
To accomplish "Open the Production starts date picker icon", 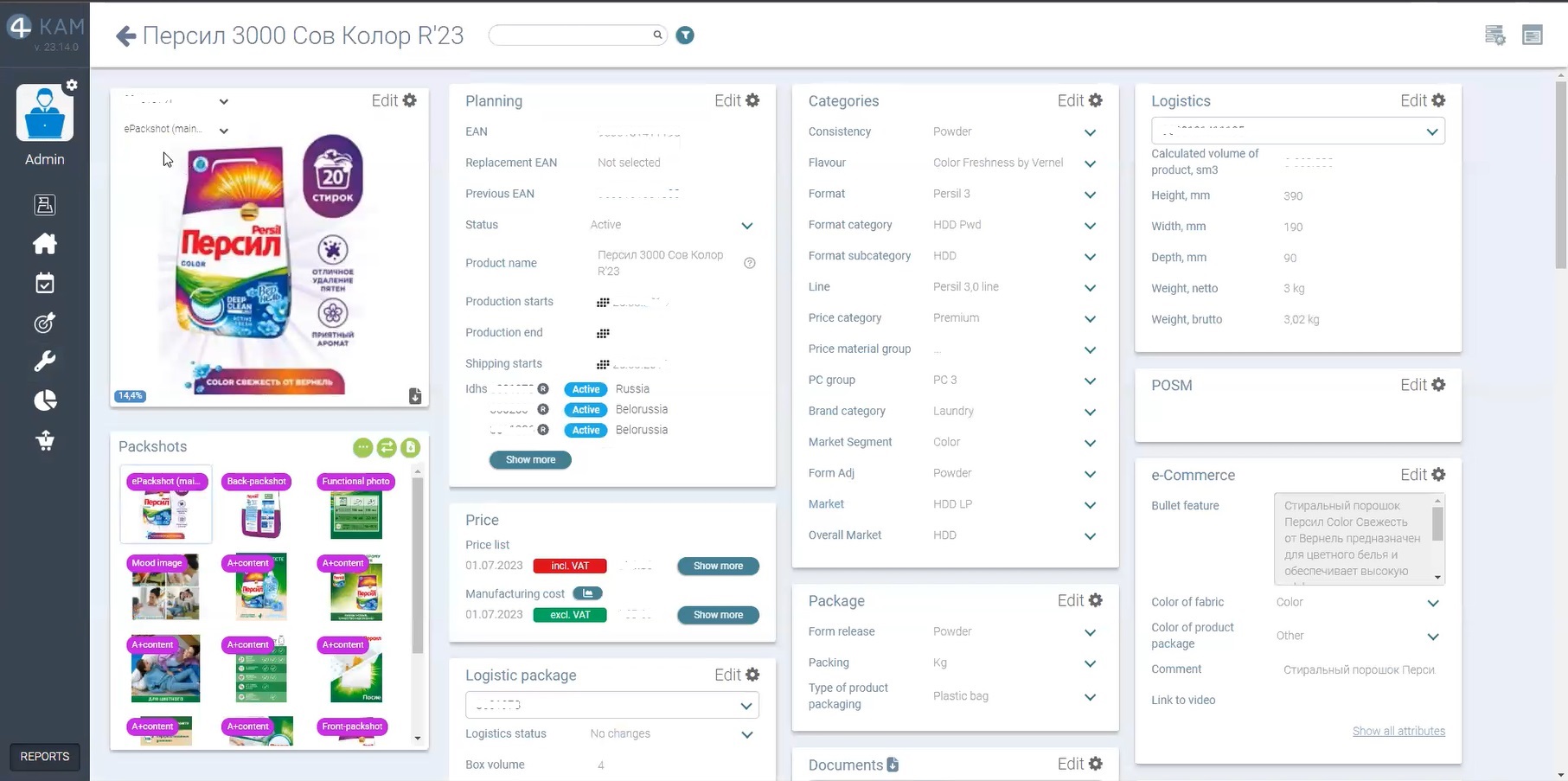I will click(x=603, y=302).
